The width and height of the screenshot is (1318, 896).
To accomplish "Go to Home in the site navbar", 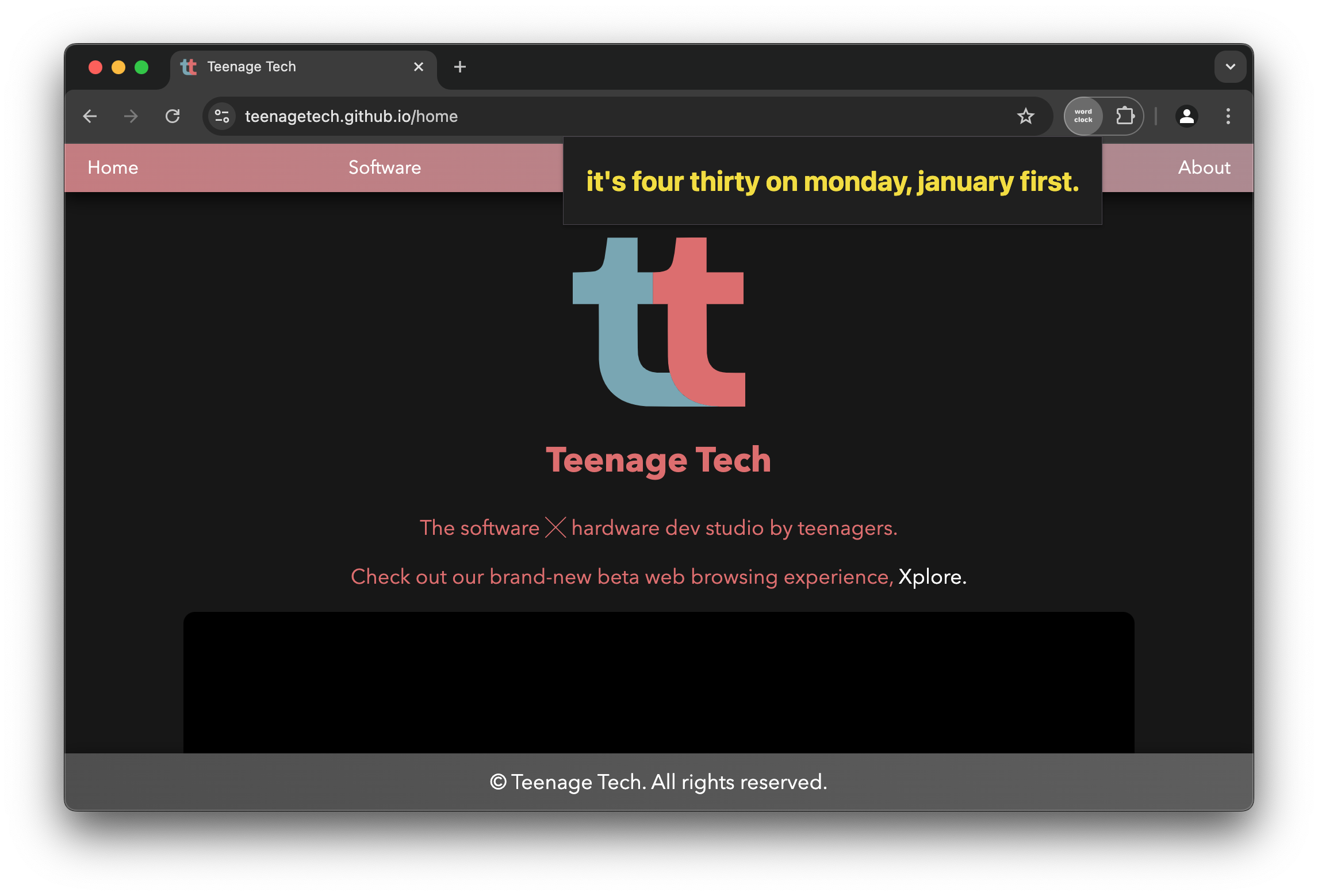I will (x=113, y=167).
